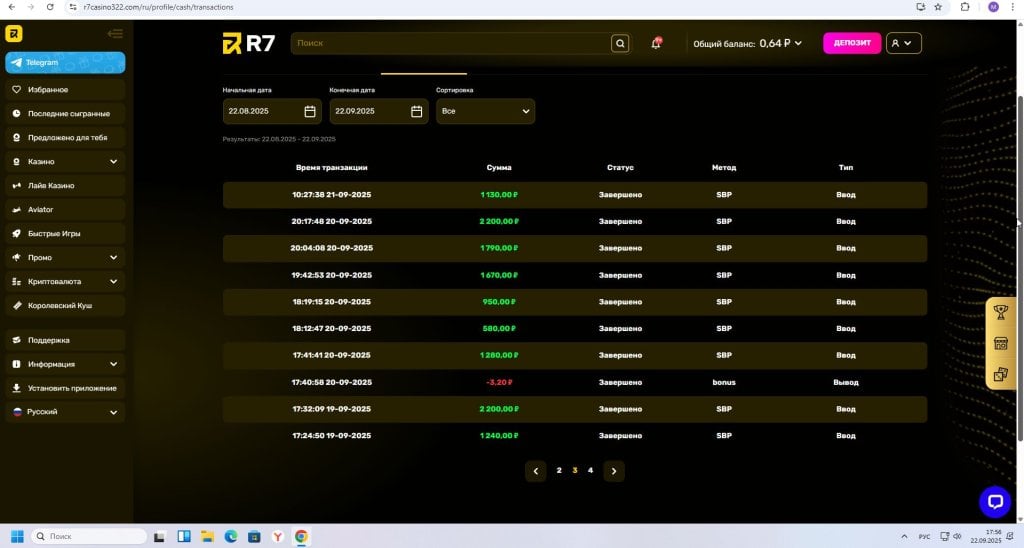Open Последние сыгранные in sidebar
1024x548 pixels.
tap(65, 114)
